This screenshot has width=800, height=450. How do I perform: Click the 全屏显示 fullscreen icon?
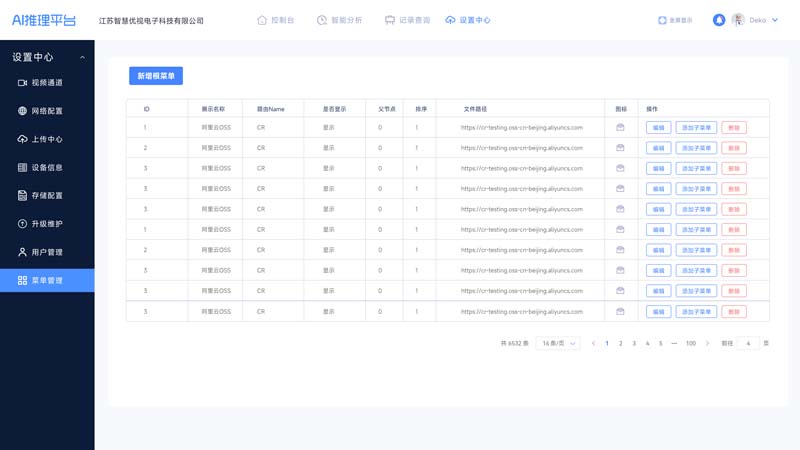coord(662,20)
